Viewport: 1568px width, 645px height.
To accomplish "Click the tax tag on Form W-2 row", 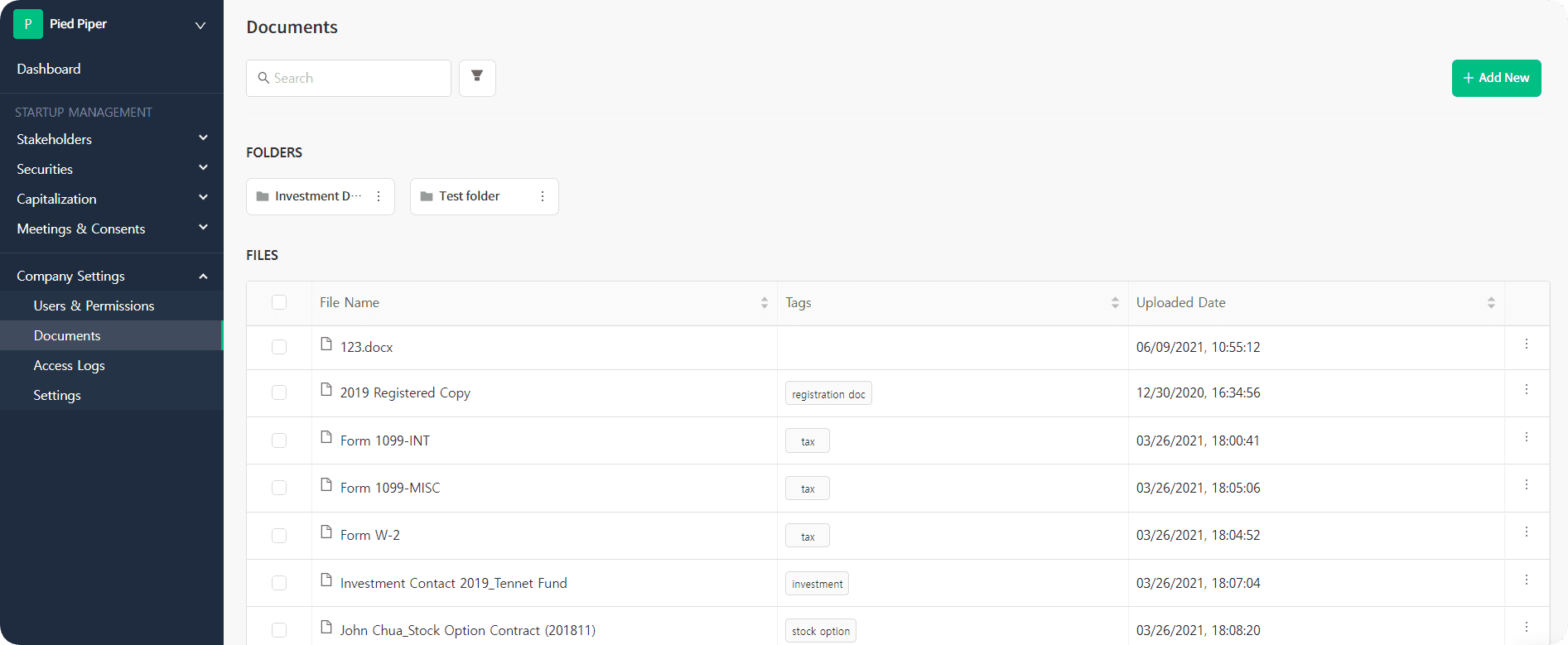I will 808,537.
